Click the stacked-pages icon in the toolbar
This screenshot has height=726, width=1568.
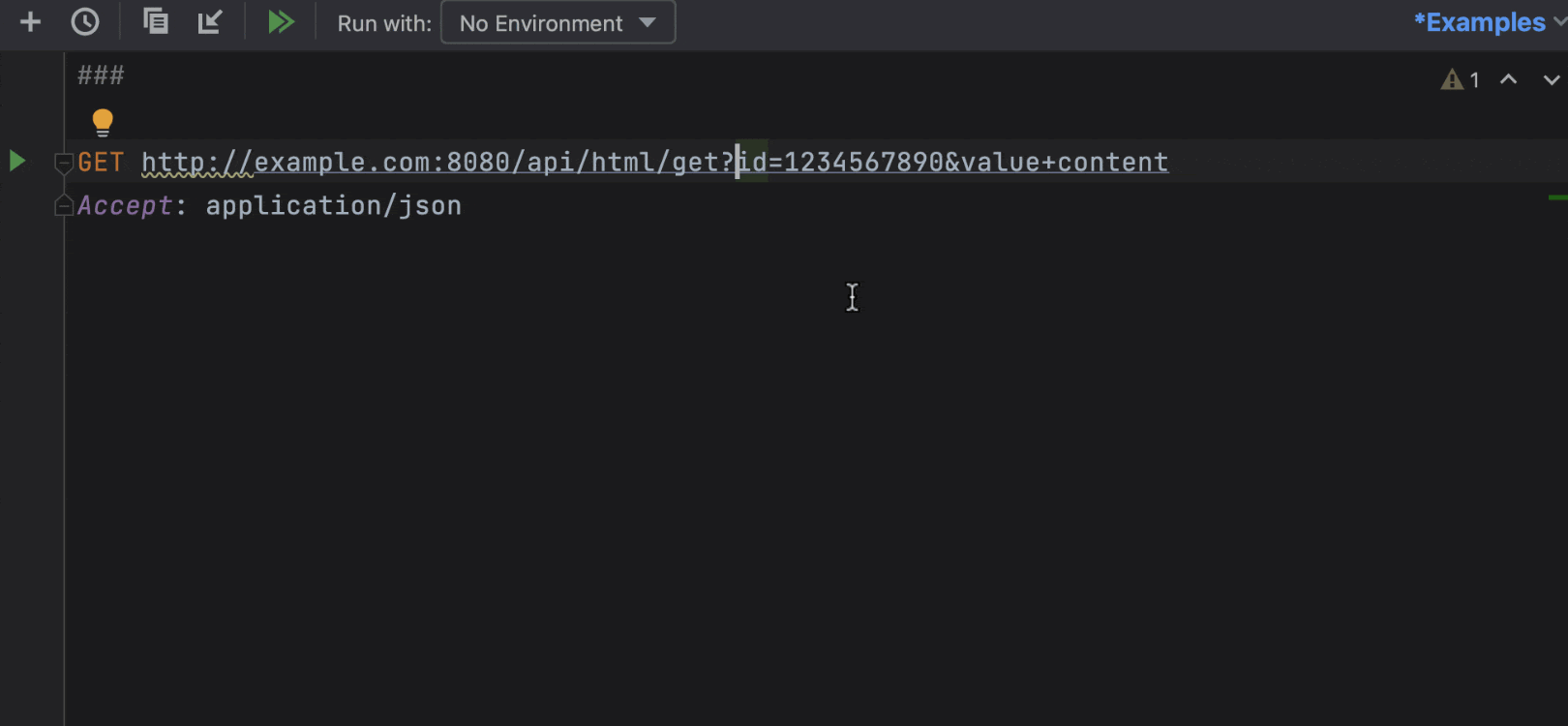tap(155, 21)
